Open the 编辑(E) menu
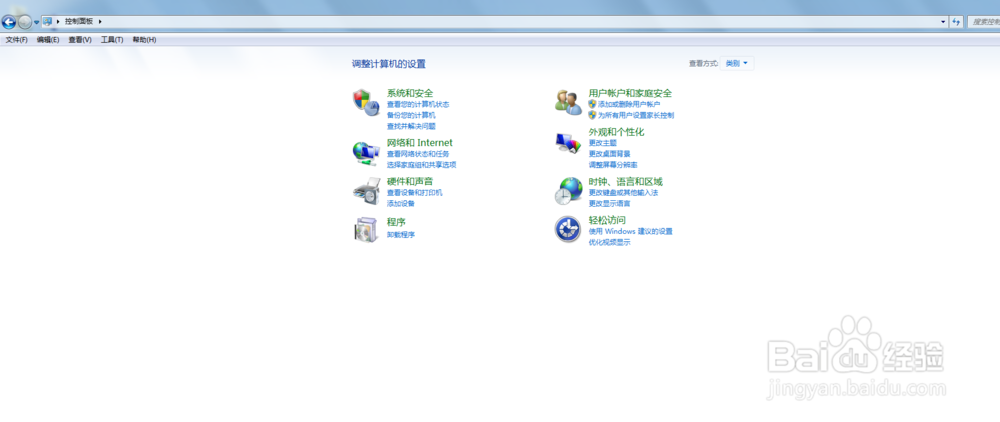The width and height of the screenshot is (1000, 422). (48, 40)
